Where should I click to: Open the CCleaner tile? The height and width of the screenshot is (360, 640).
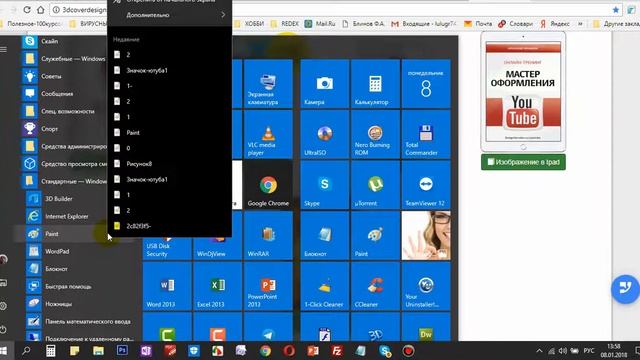(375, 286)
